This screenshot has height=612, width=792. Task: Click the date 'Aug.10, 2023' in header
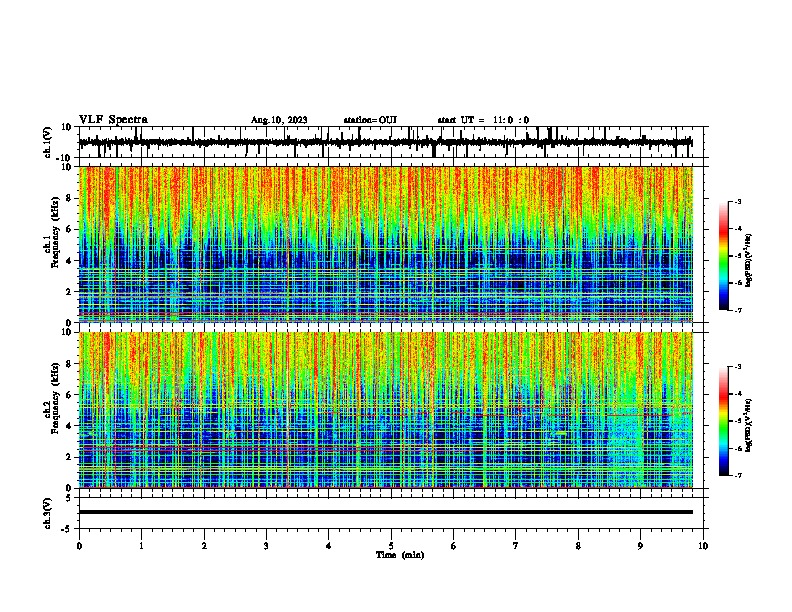coord(279,120)
